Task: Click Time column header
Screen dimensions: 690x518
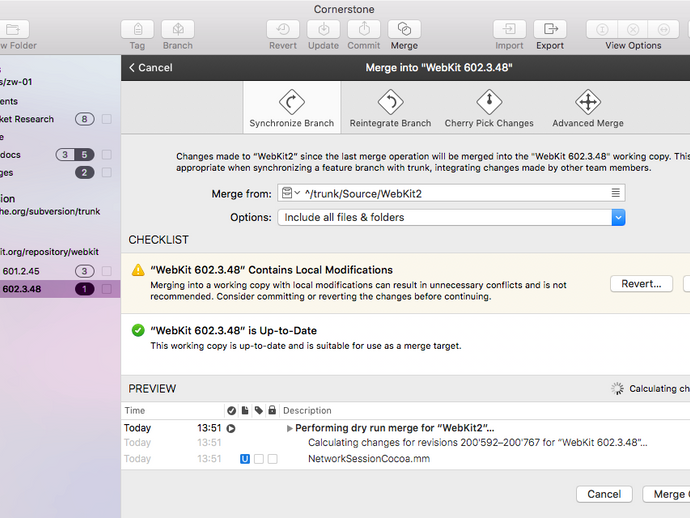Action: [x=135, y=411]
